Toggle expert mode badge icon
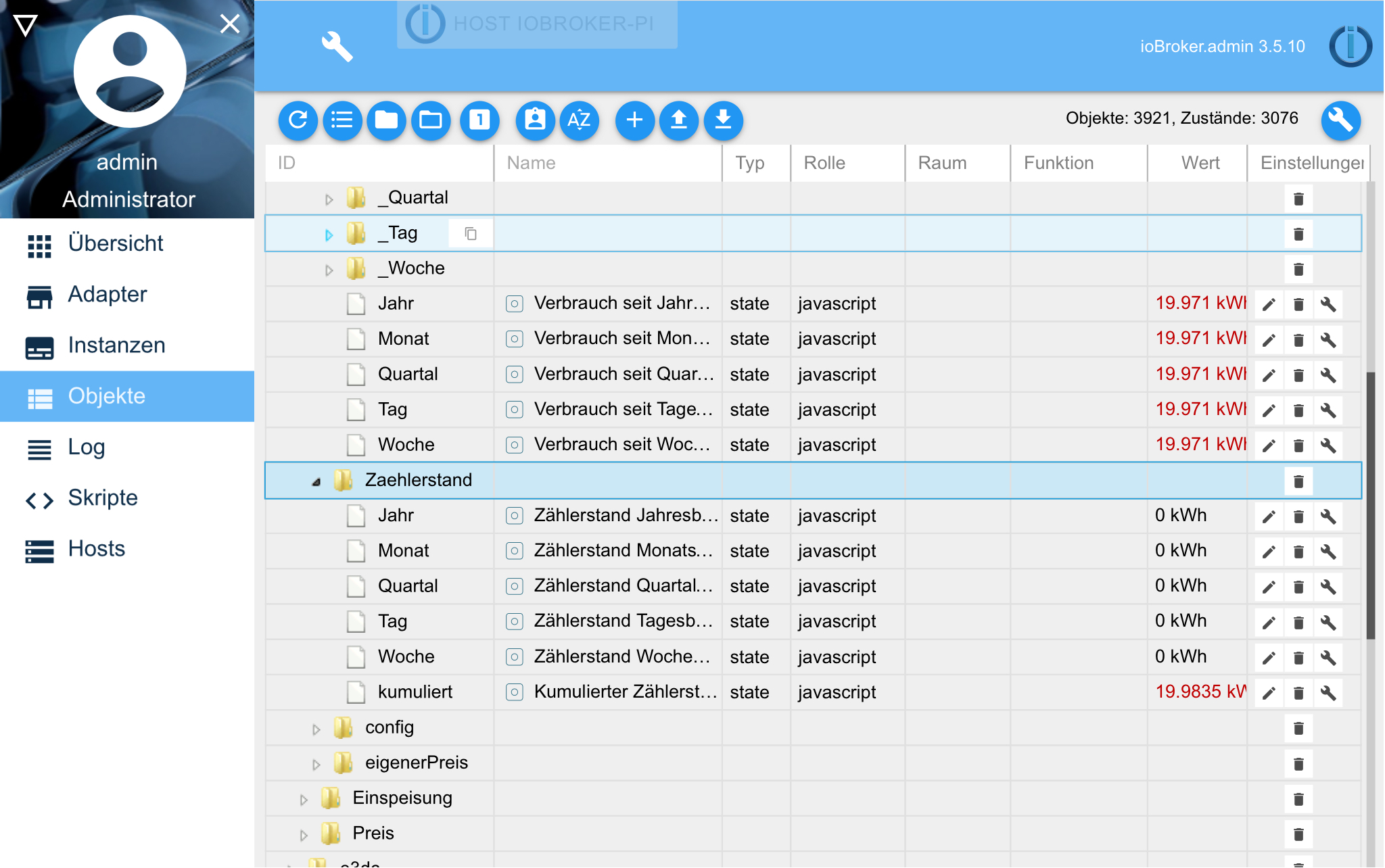Screen dimensions: 1385x868 [x=535, y=120]
